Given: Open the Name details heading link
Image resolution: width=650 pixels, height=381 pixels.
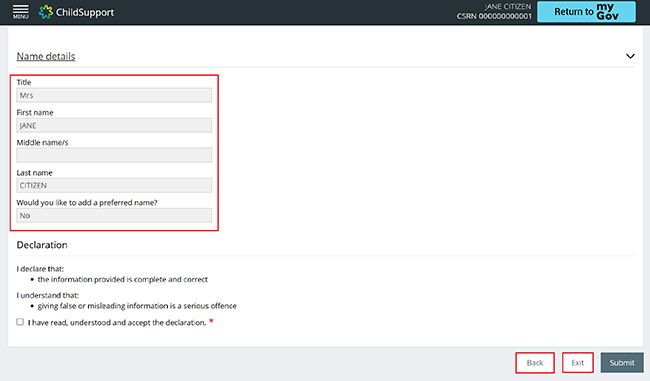Looking at the screenshot, I should (46, 56).
